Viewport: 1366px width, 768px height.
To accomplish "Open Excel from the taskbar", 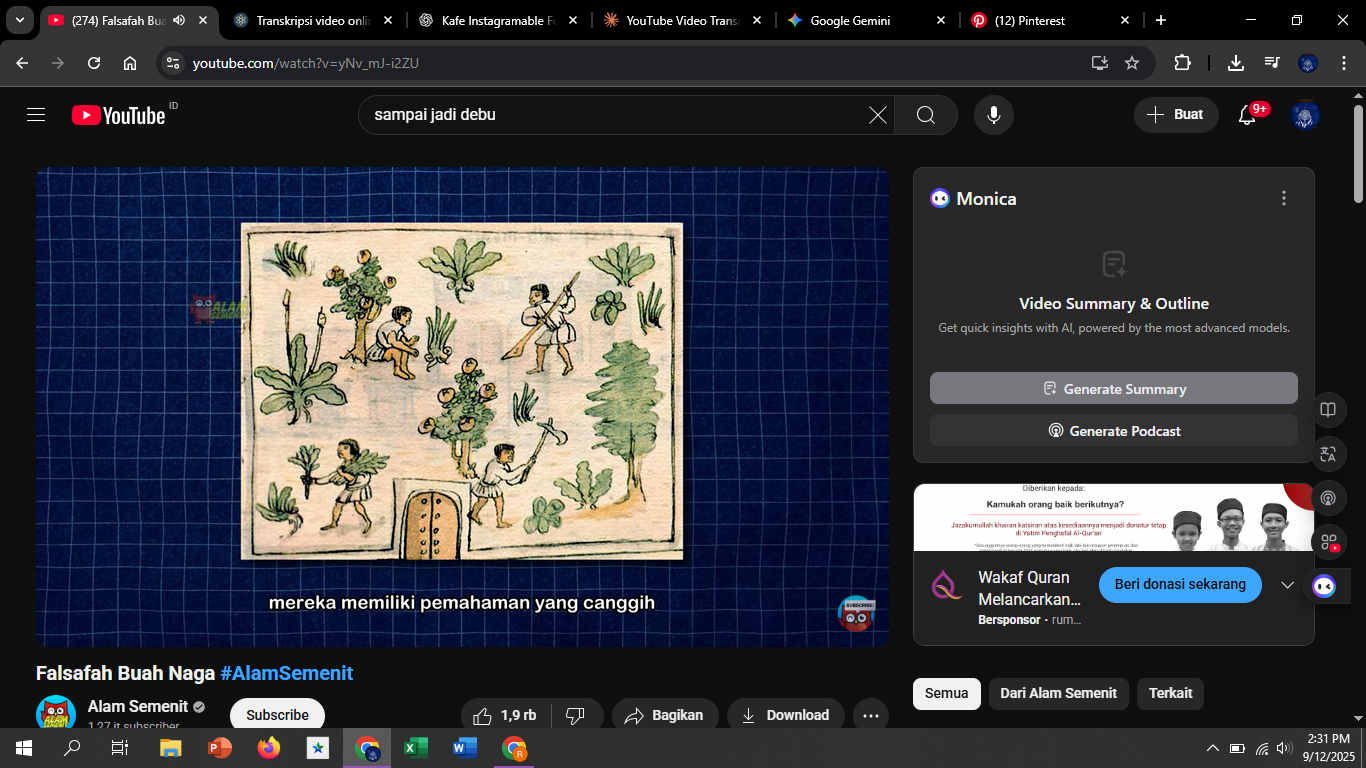I will (x=416, y=748).
